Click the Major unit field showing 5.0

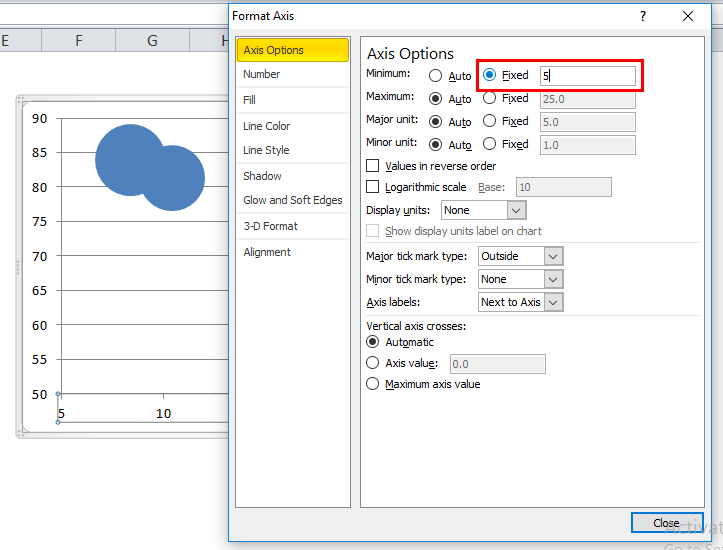[x=588, y=122]
